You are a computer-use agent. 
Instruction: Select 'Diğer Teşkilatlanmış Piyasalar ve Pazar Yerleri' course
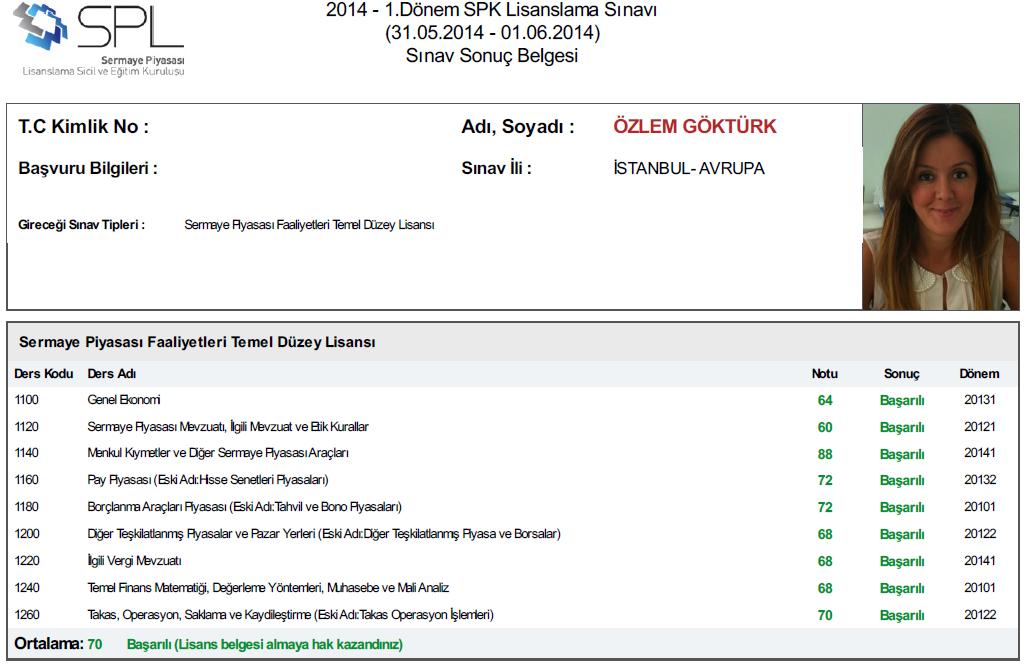[324, 534]
